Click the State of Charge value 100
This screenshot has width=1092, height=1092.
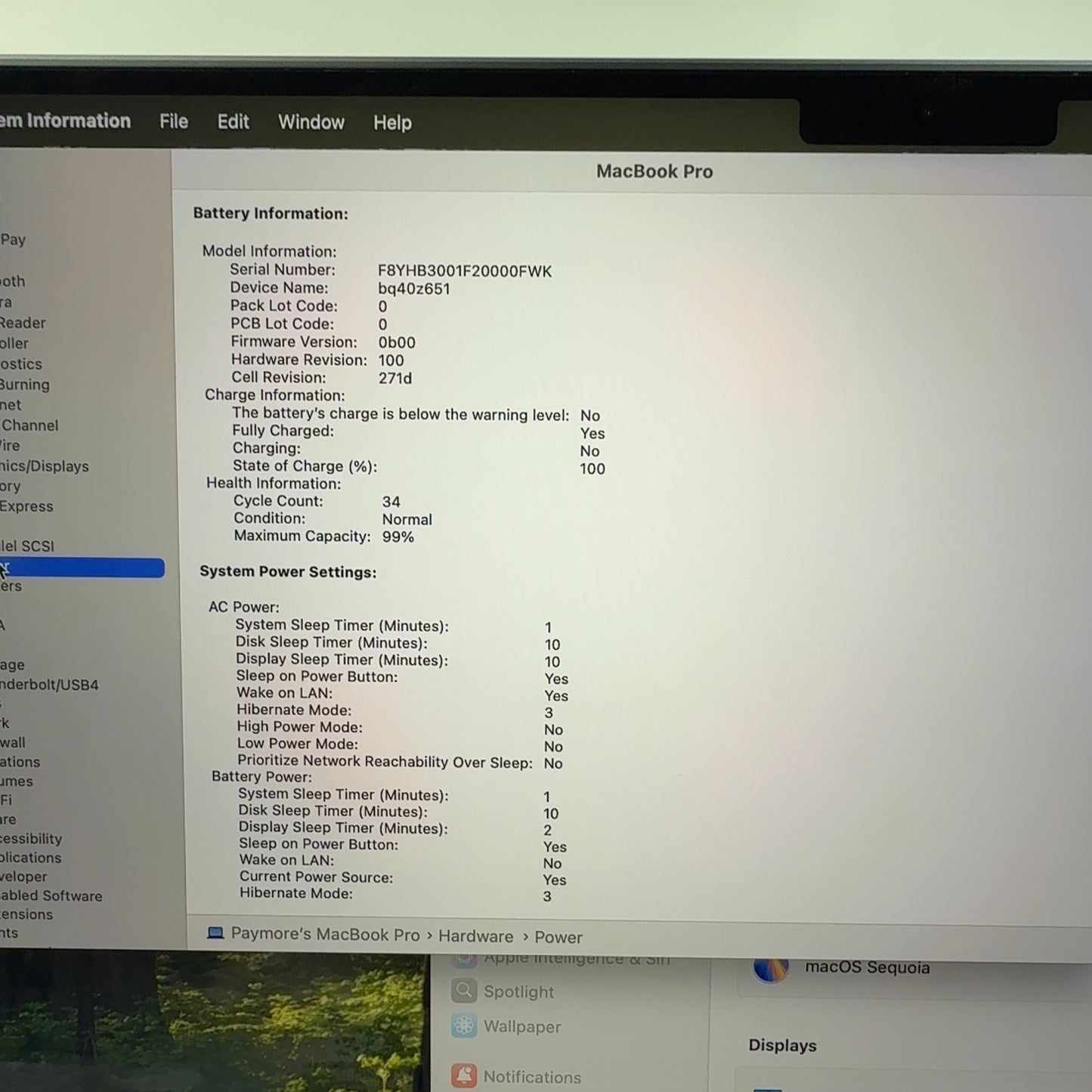[592, 469]
